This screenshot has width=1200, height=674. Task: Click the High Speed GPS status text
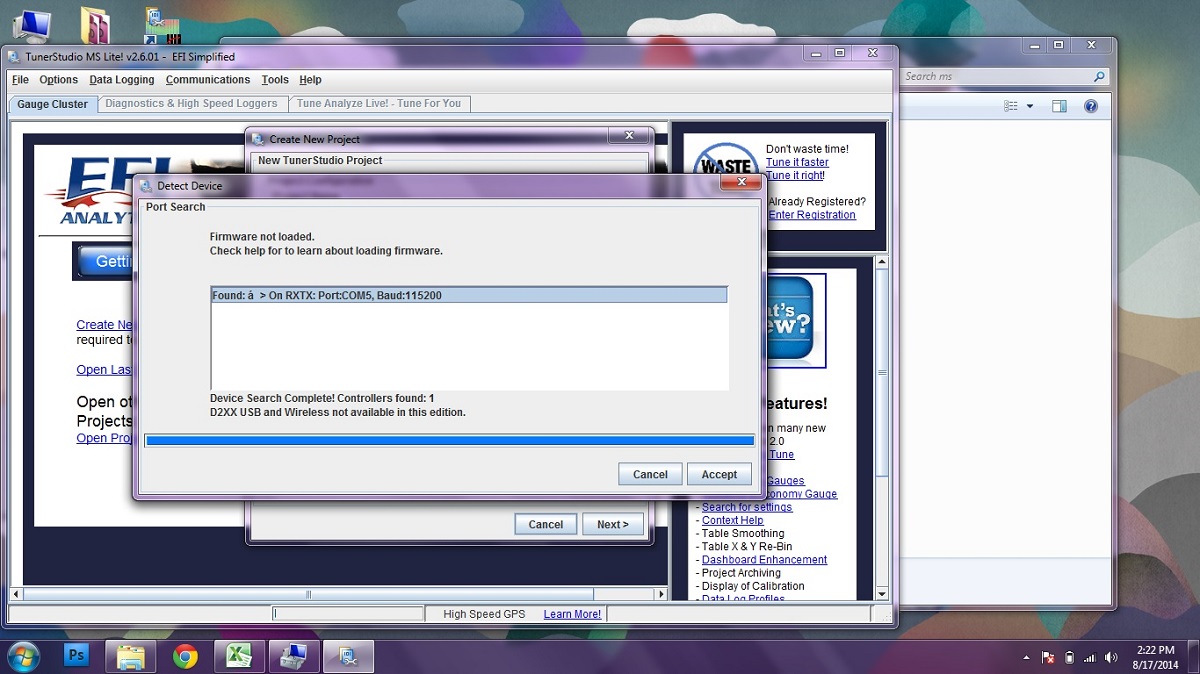tap(484, 614)
